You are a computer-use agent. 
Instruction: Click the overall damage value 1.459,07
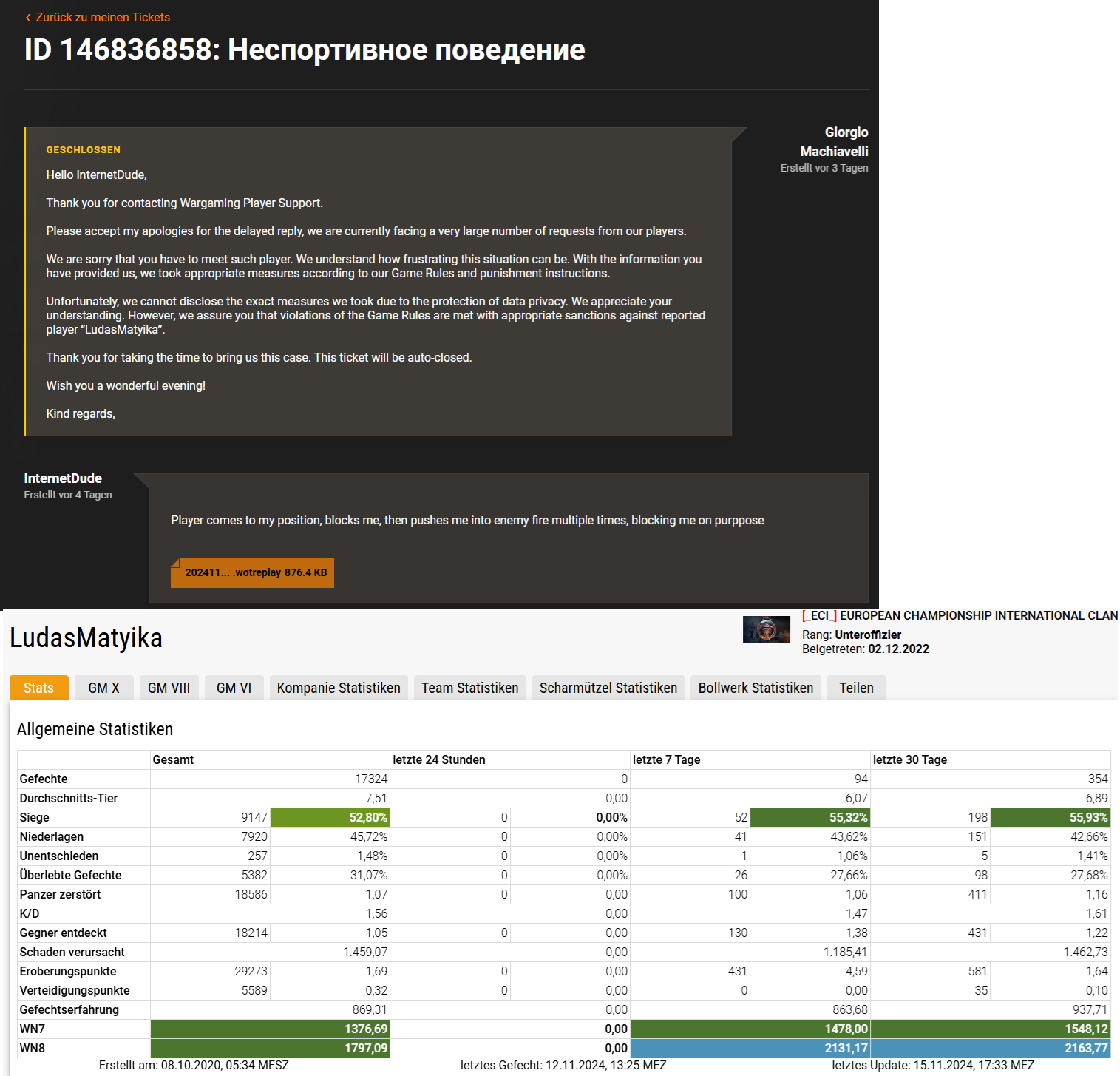pos(365,952)
